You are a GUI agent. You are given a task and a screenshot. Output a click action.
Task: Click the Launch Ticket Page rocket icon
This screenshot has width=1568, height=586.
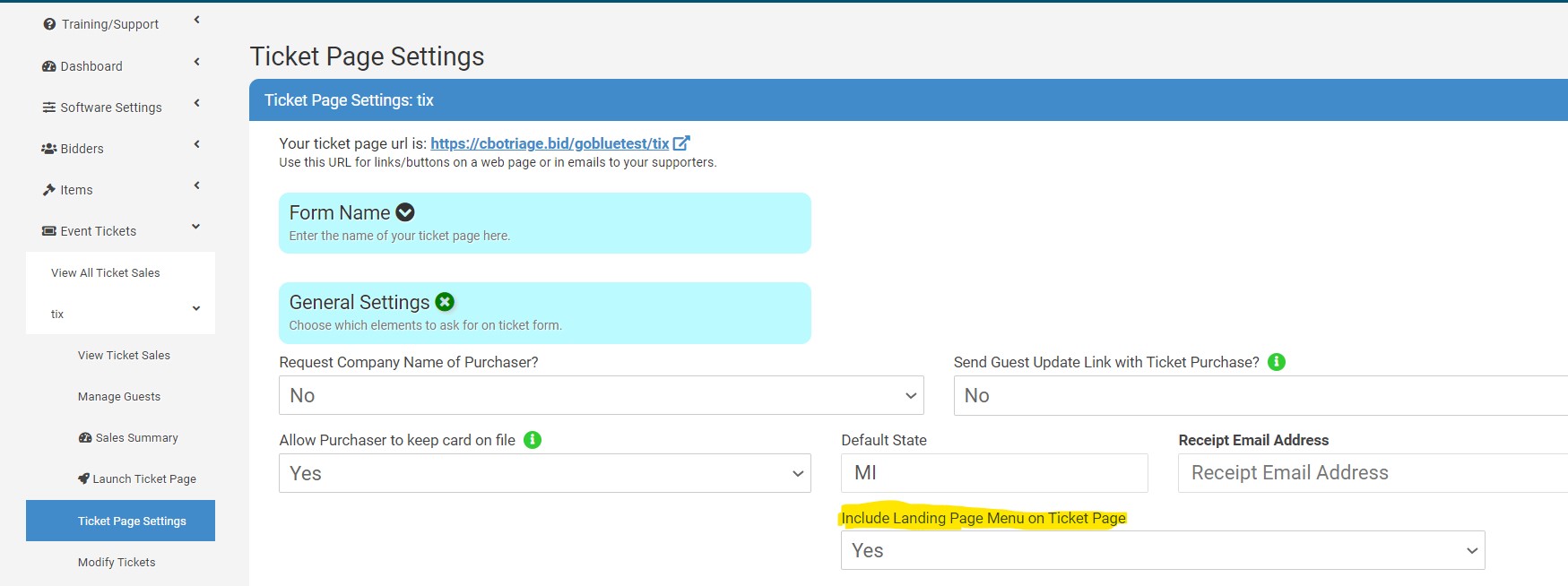click(83, 478)
